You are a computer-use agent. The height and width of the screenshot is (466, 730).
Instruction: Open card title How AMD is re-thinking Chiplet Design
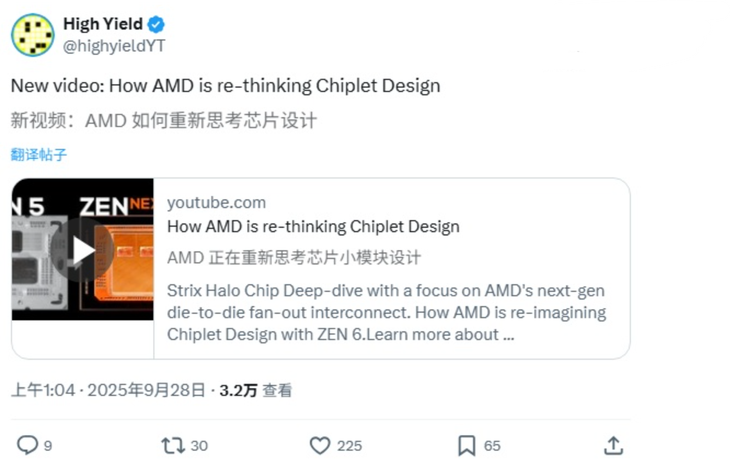pyautogui.click(x=313, y=226)
